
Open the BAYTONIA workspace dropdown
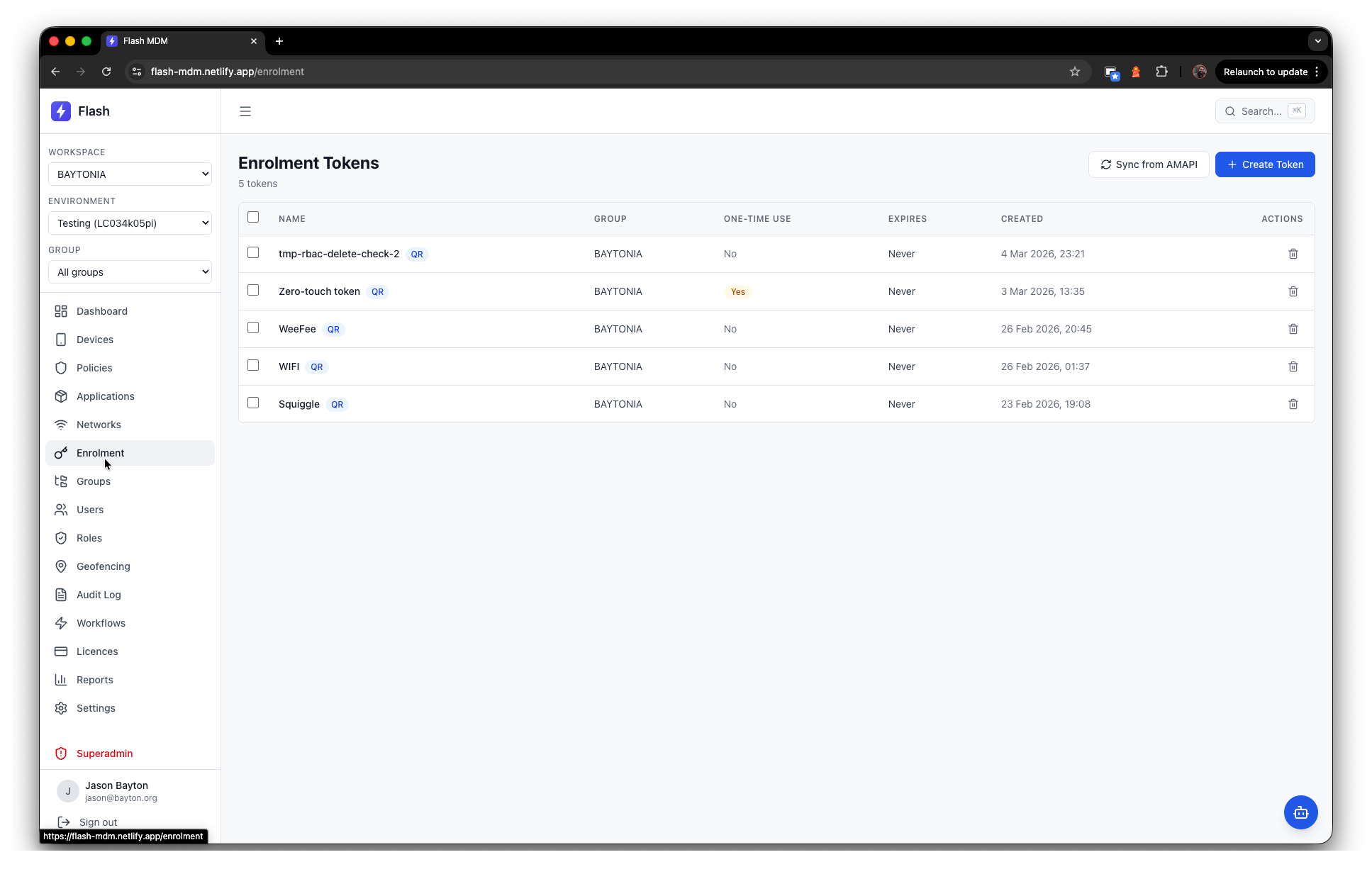click(130, 174)
